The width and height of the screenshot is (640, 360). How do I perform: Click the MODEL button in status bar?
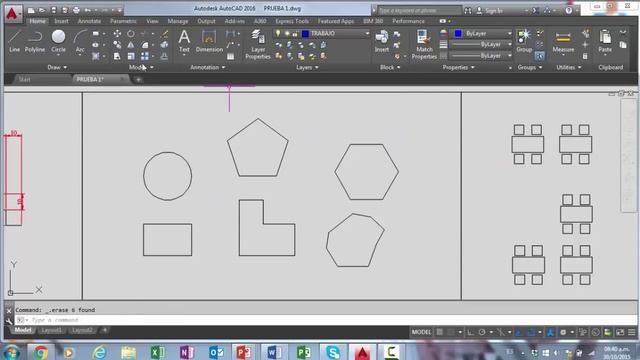pos(421,332)
